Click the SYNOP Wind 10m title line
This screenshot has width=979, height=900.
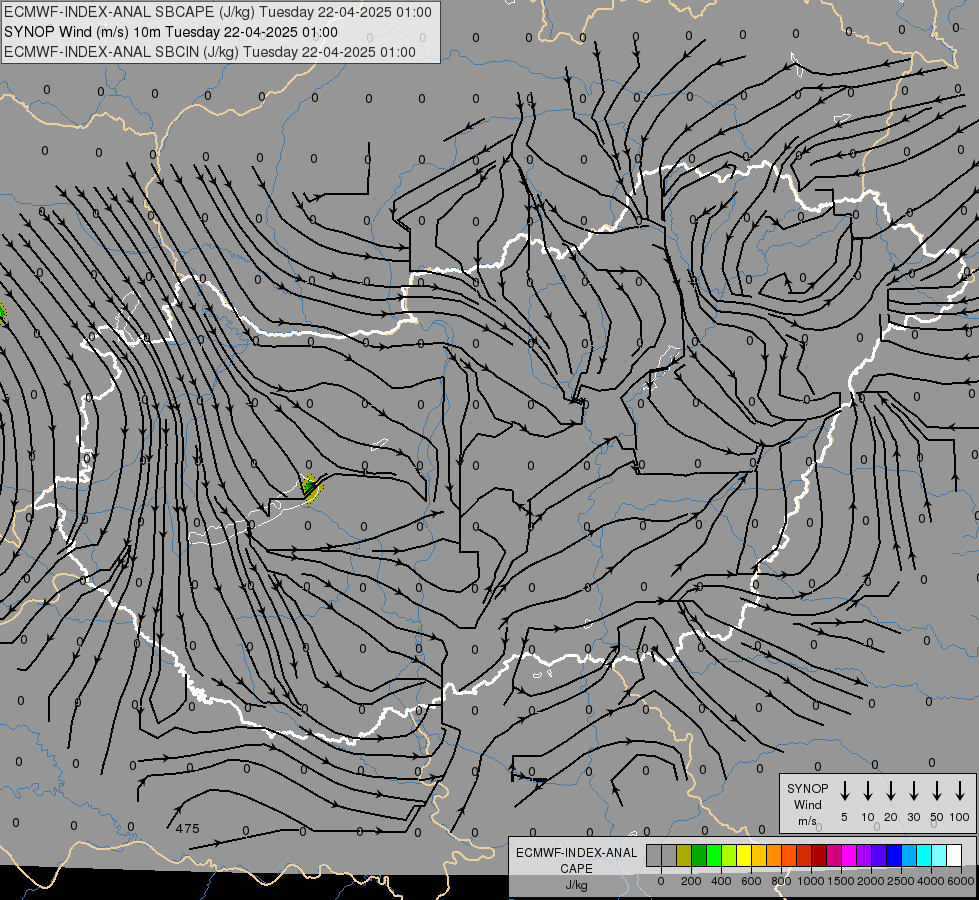(170, 32)
